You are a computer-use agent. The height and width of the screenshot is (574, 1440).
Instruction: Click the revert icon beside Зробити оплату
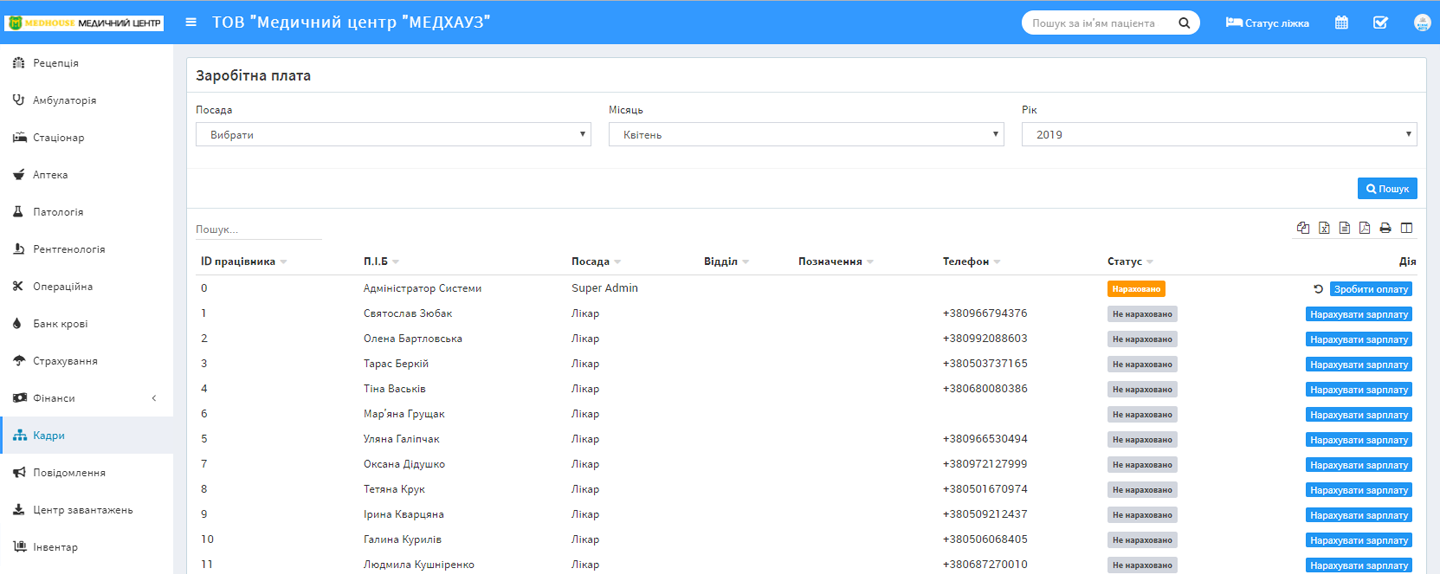1318,289
